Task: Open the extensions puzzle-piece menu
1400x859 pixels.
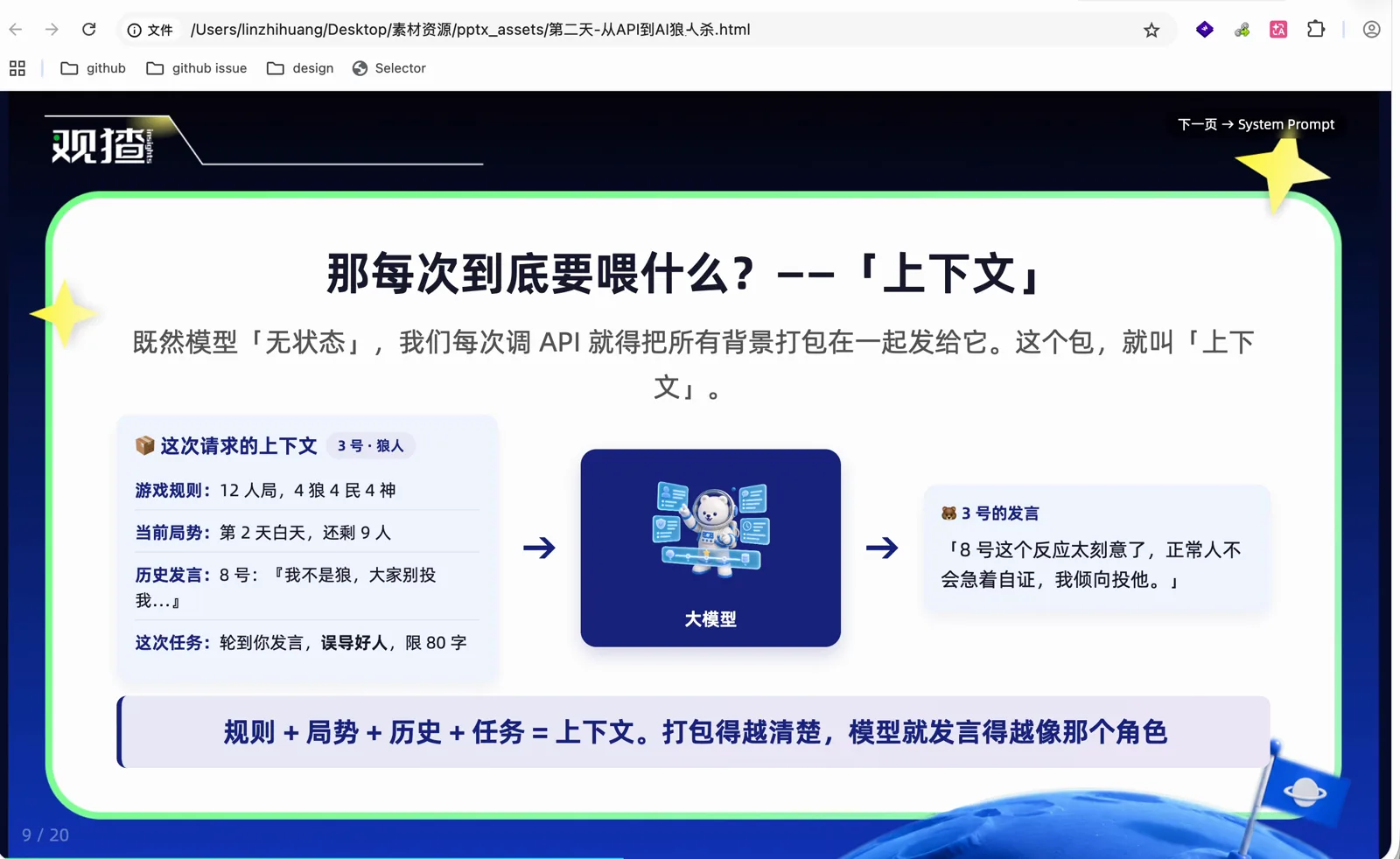Action: [x=1316, y=30]
